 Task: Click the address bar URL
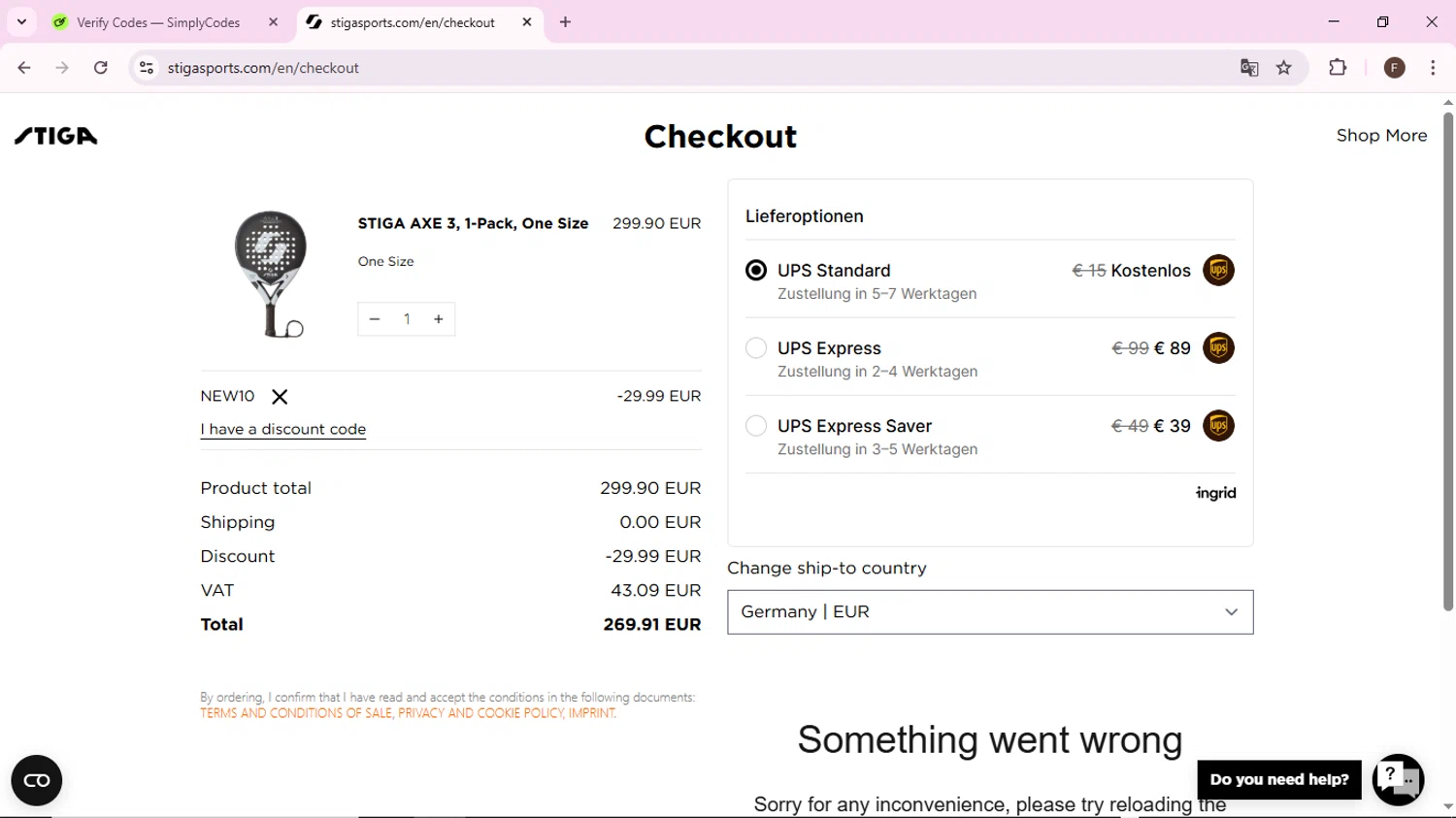tap(263, 68)
